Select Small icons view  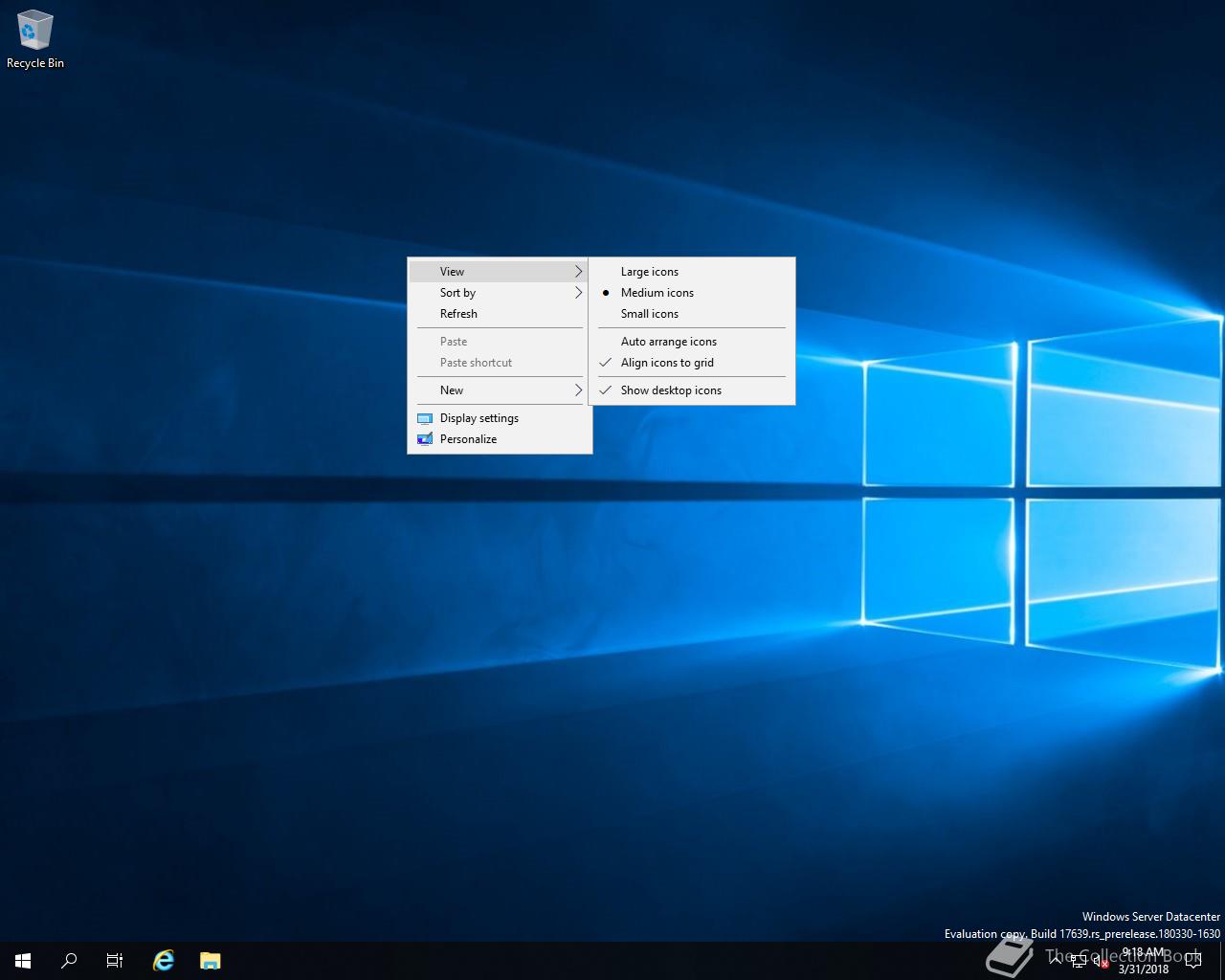tap(692, 314)
